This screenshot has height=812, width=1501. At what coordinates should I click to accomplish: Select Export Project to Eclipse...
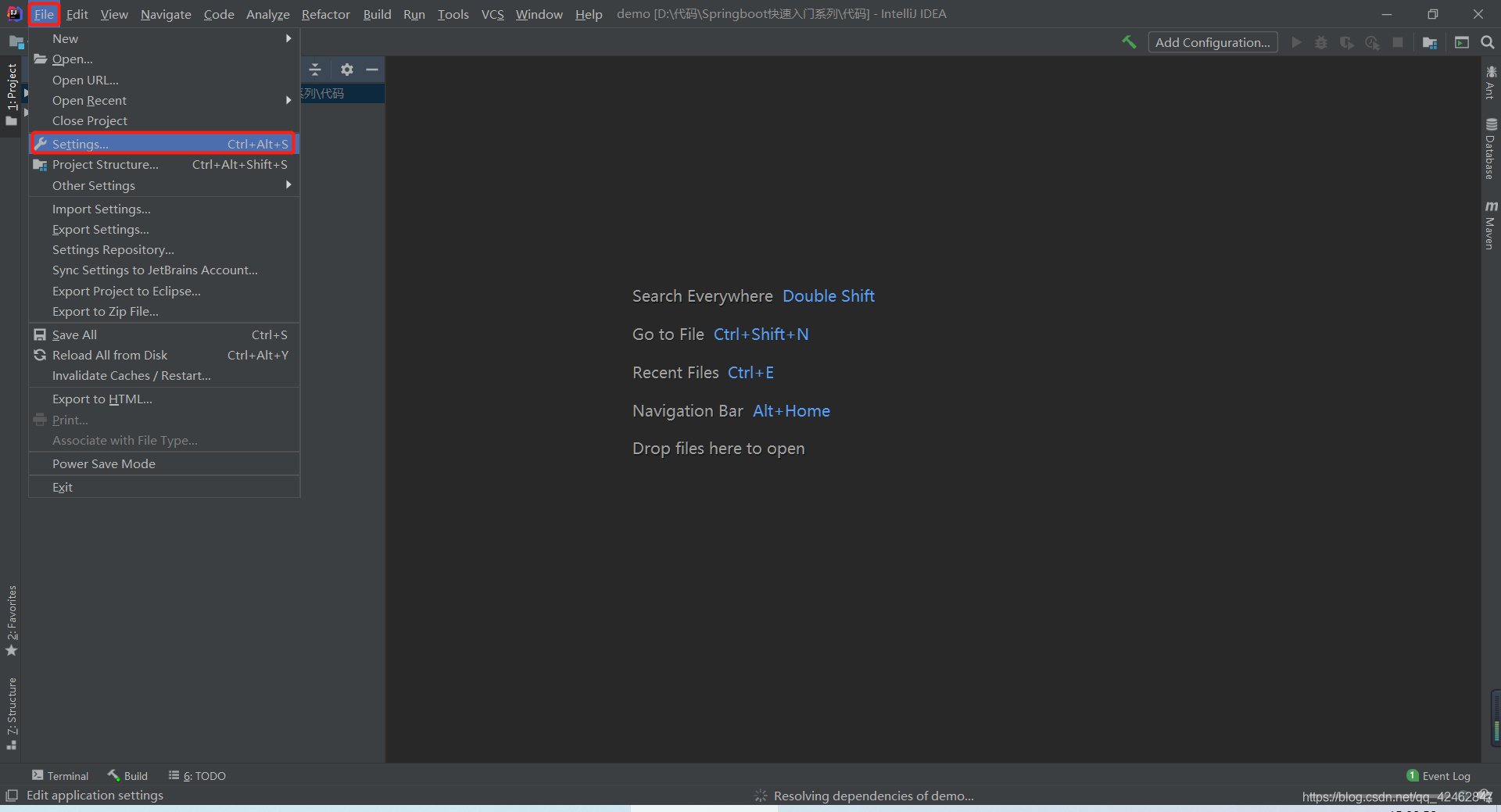164,291
